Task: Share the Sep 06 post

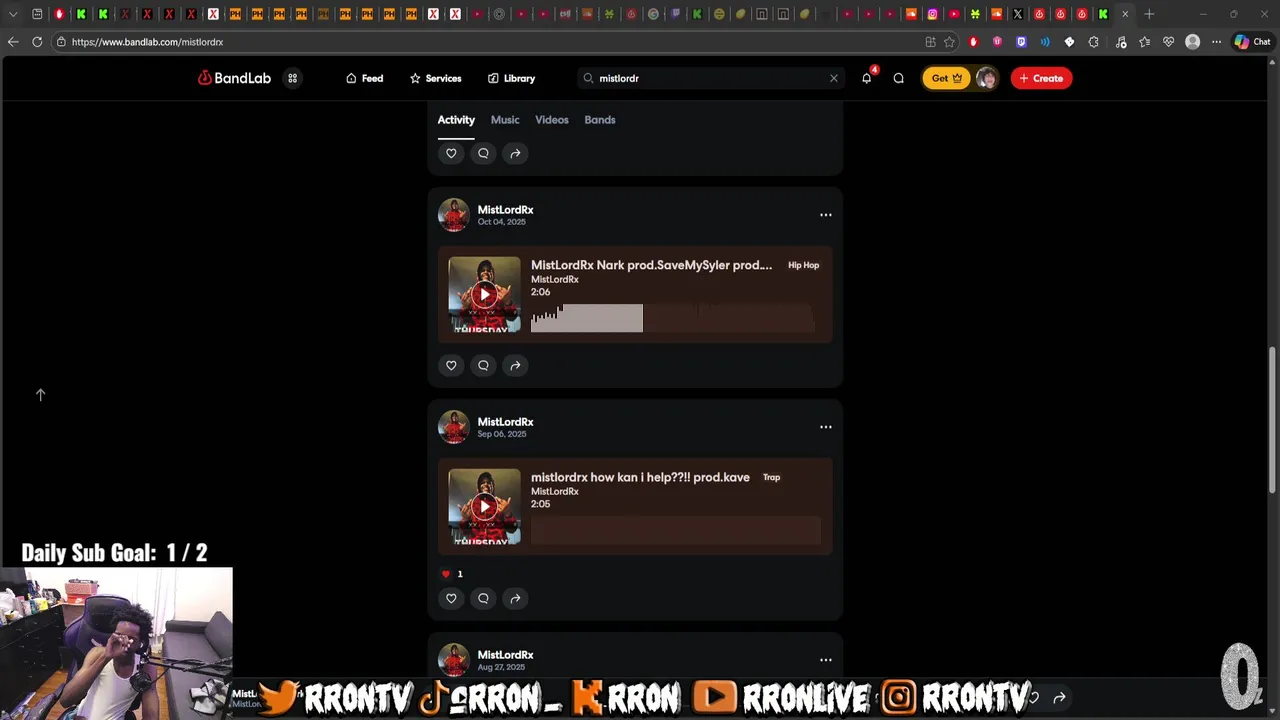Action: click(515, 598)
